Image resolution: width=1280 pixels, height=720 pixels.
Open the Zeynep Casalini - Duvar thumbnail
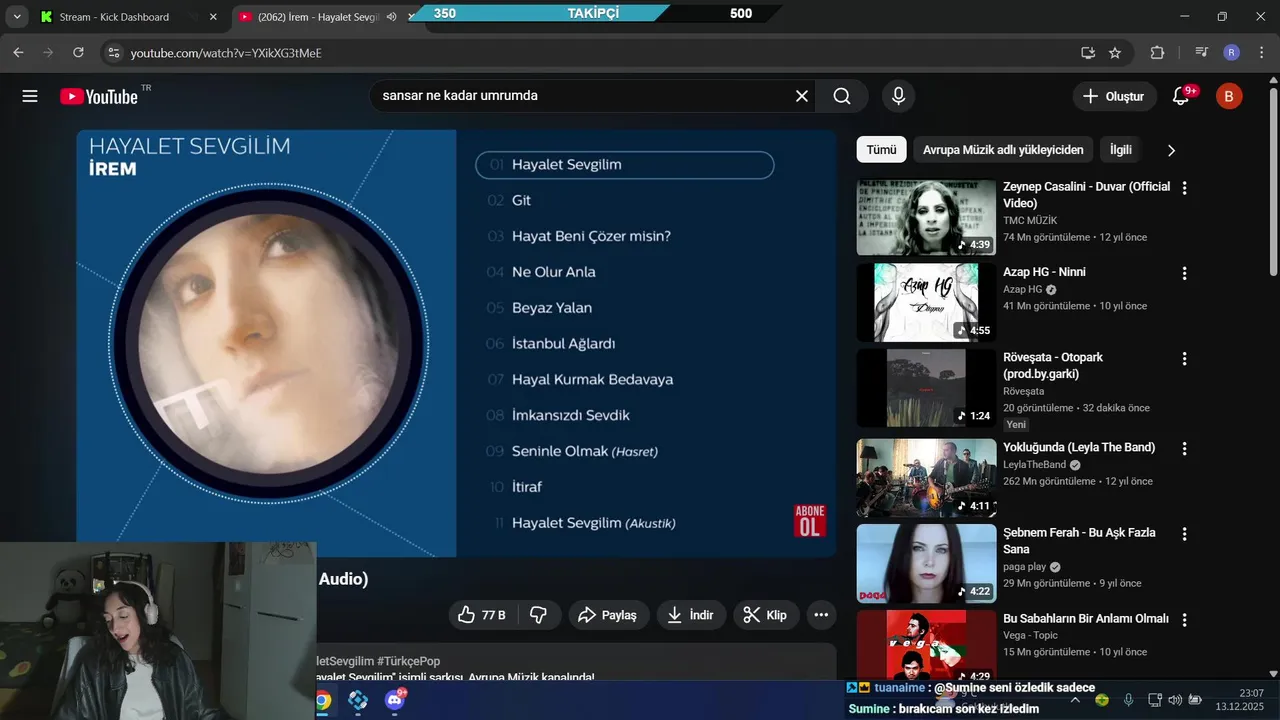tap(926, 217)
